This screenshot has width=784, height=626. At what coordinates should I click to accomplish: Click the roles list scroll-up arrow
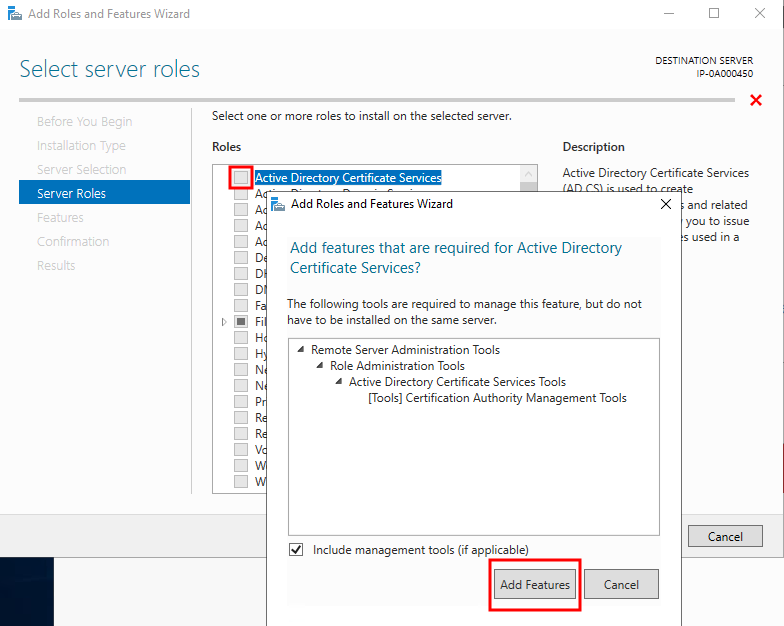click(x=528, y=174)
